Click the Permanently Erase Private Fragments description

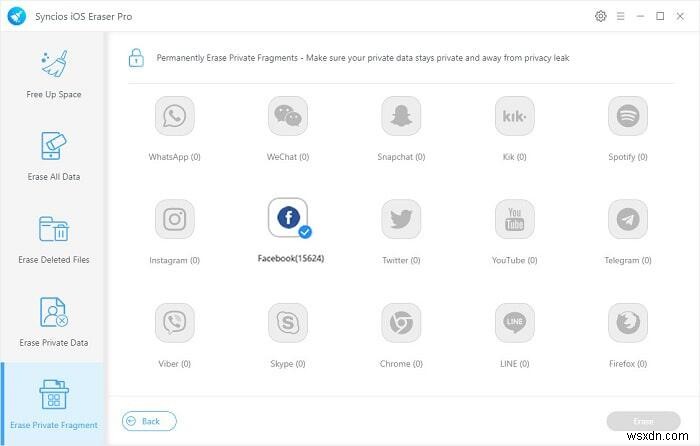363,58
